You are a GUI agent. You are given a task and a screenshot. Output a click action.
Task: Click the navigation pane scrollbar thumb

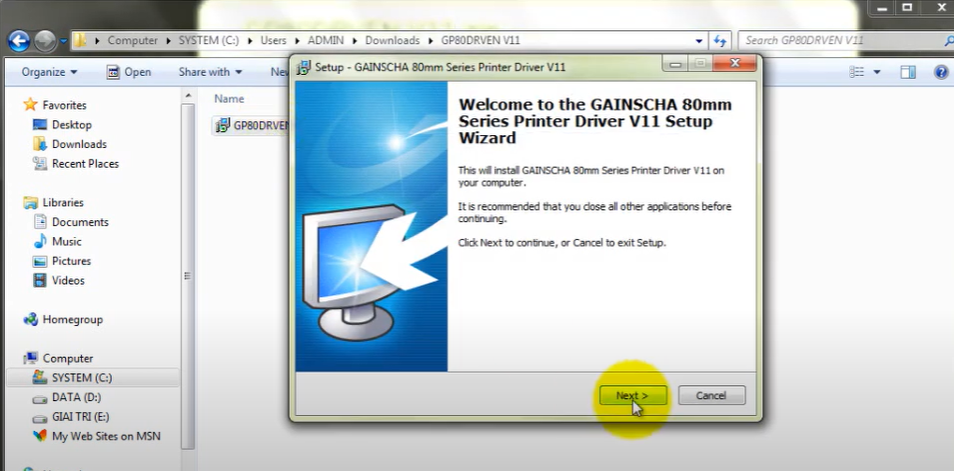188,276
